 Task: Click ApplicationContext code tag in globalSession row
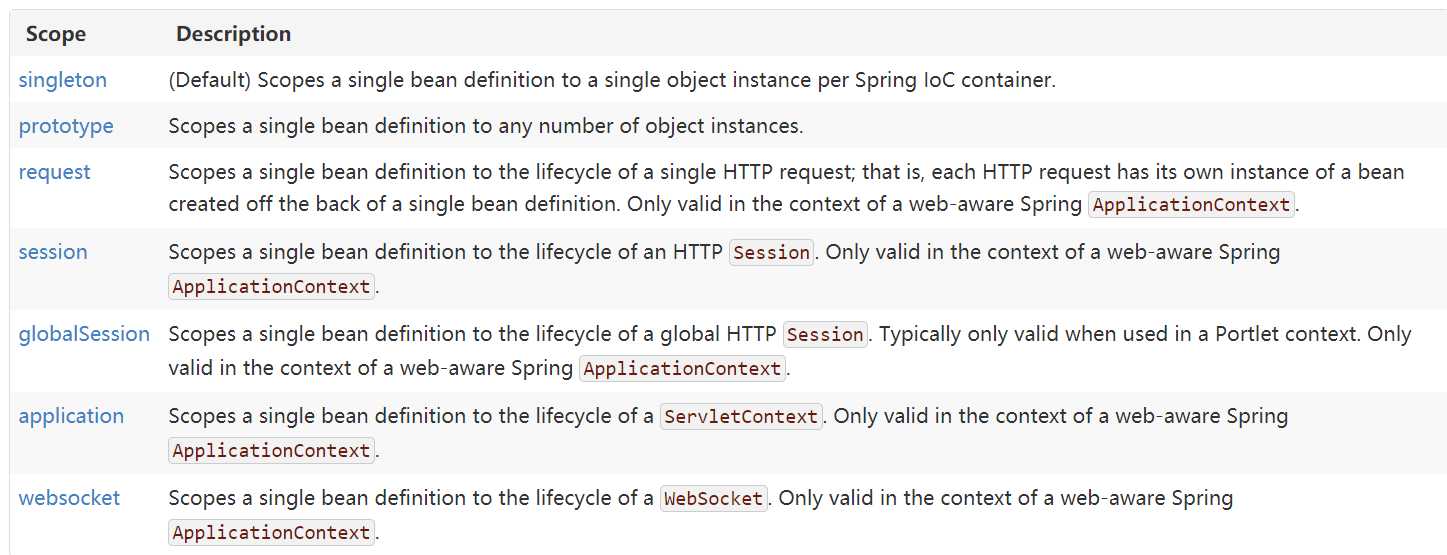683,369
